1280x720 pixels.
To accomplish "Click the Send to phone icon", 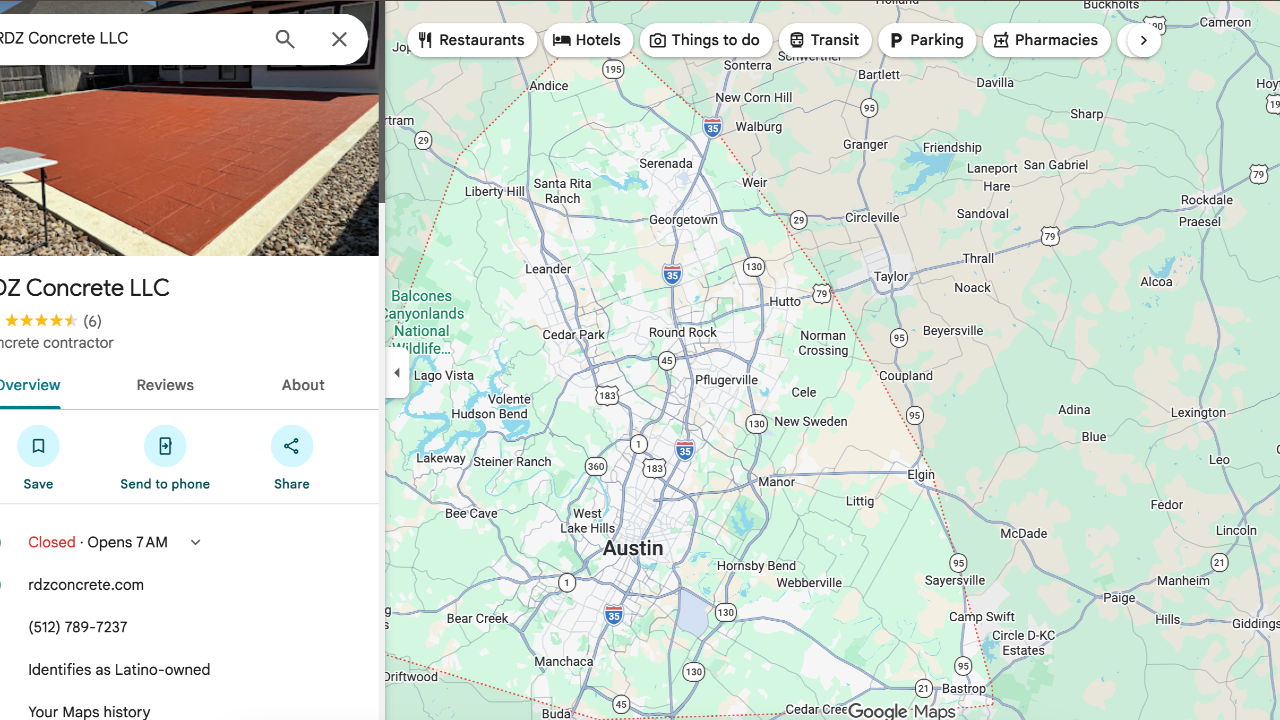I will [x=165, y=446].
